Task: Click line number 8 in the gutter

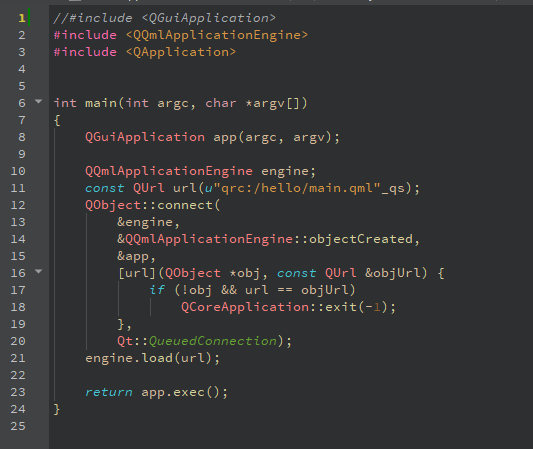Action: pyautogui.click(x=22, y=137)
